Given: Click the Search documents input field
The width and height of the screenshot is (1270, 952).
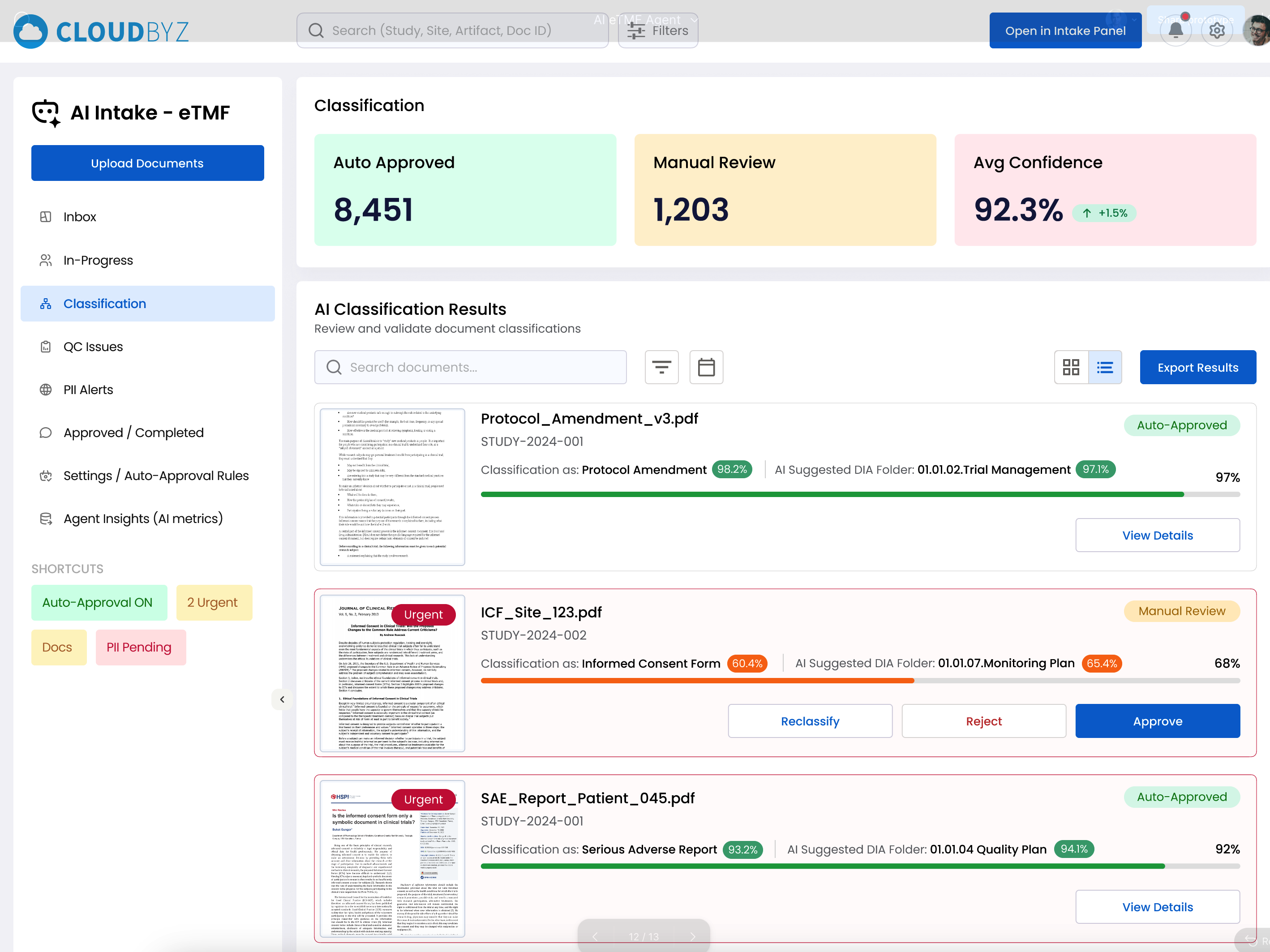Looking at the screenshot, I should point(470,368).
